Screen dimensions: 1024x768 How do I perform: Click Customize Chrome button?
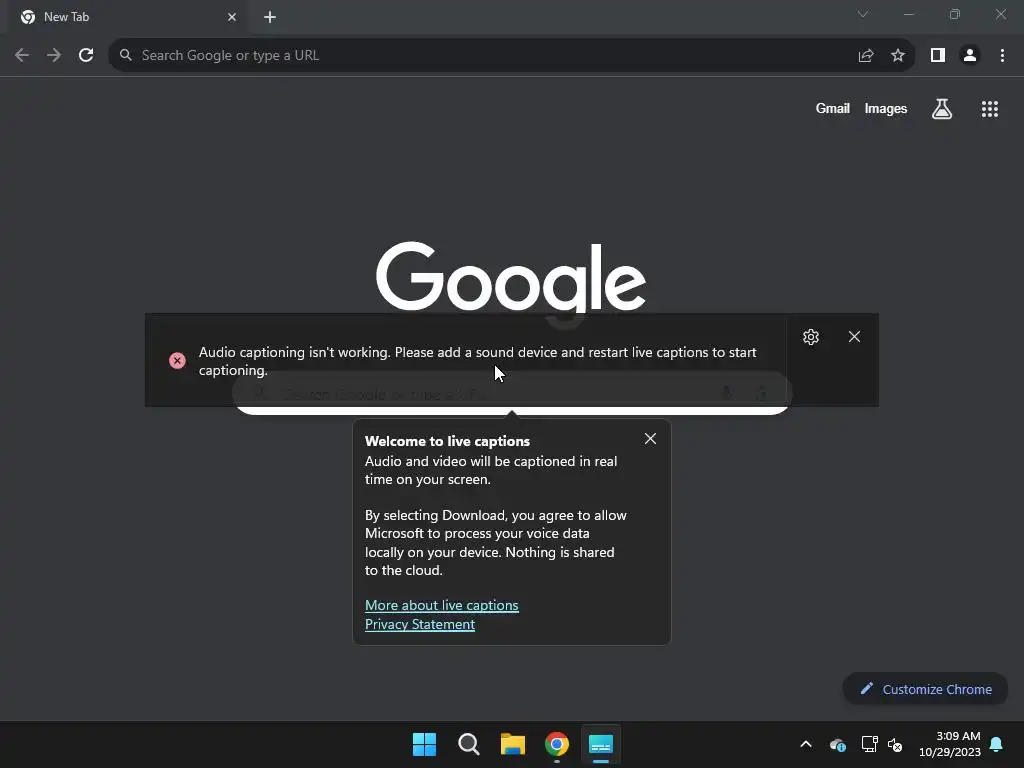[925, 689]
